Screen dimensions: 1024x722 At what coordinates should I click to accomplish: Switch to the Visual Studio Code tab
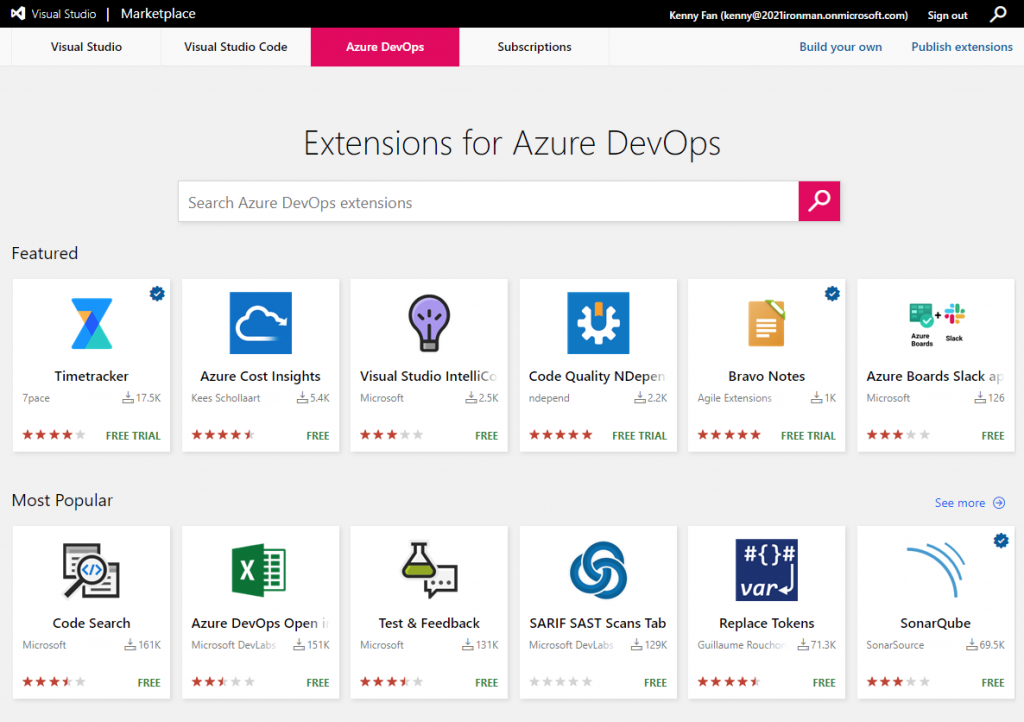(236, 47)
